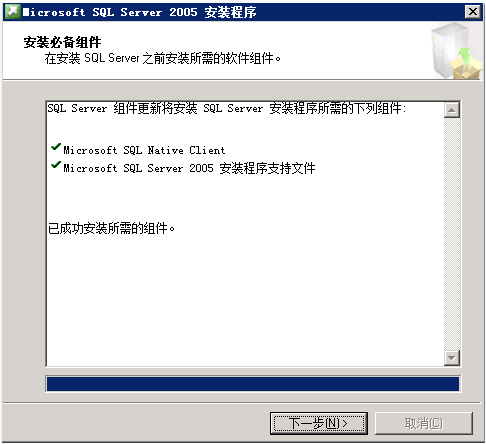The image size is (486, 444).
Task: Click the subtitle 在安装 SQL Server 之前安装所需的软件组件
Action: (x=163, y=58)
